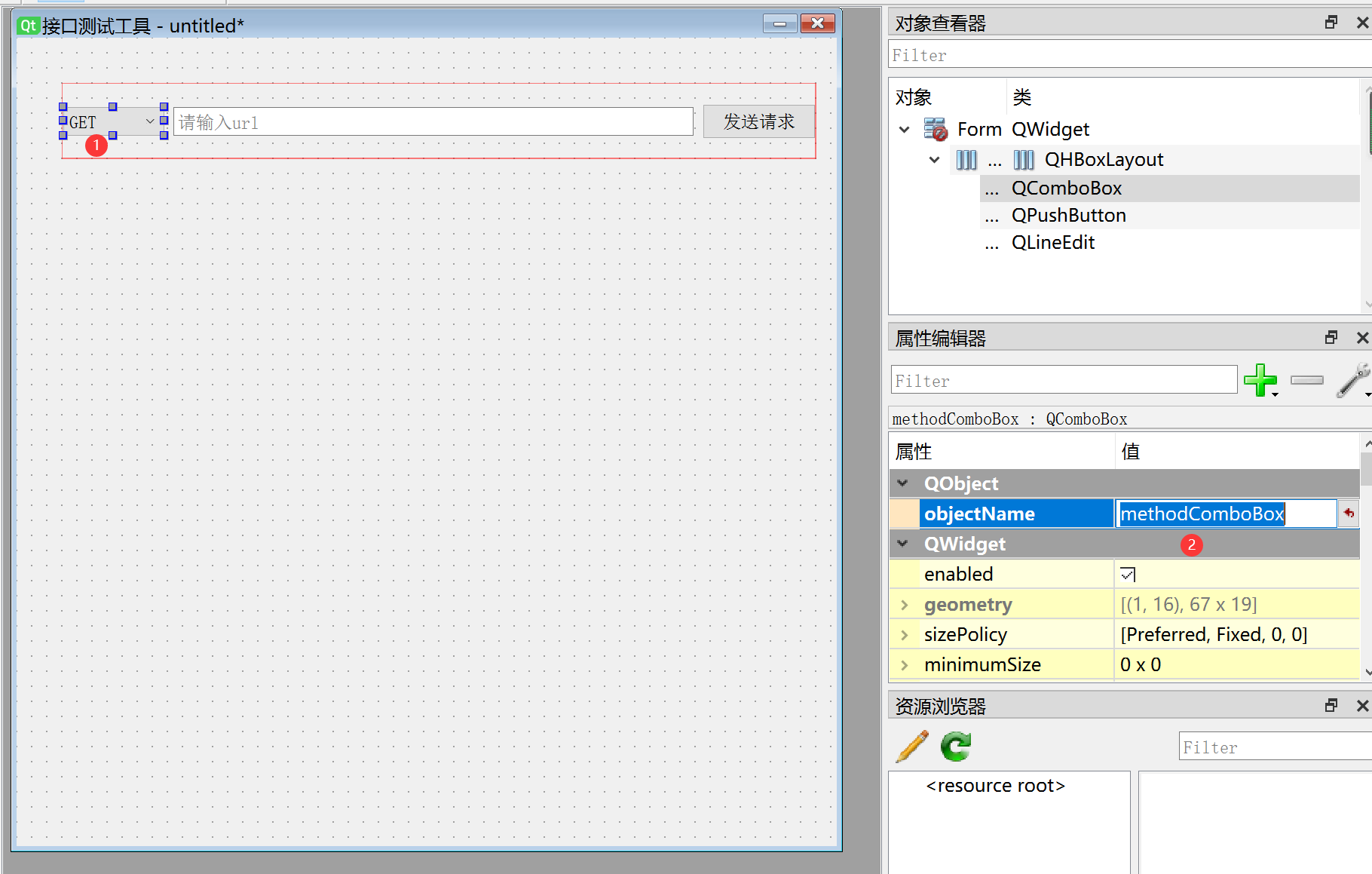1372x874 pixels.
Task: Click the sizePolicy value [Preferred, Fixed, 0, 0]
Action: [1214, 635]
